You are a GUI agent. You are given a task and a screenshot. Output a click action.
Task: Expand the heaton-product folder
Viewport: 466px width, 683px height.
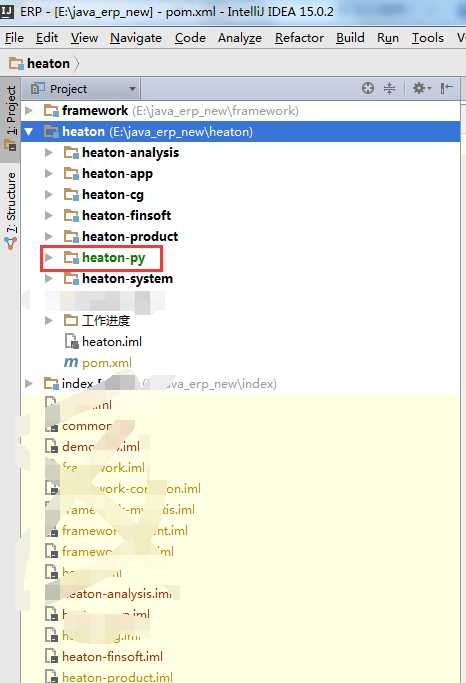pyautogui.click(x=49, y=236)
